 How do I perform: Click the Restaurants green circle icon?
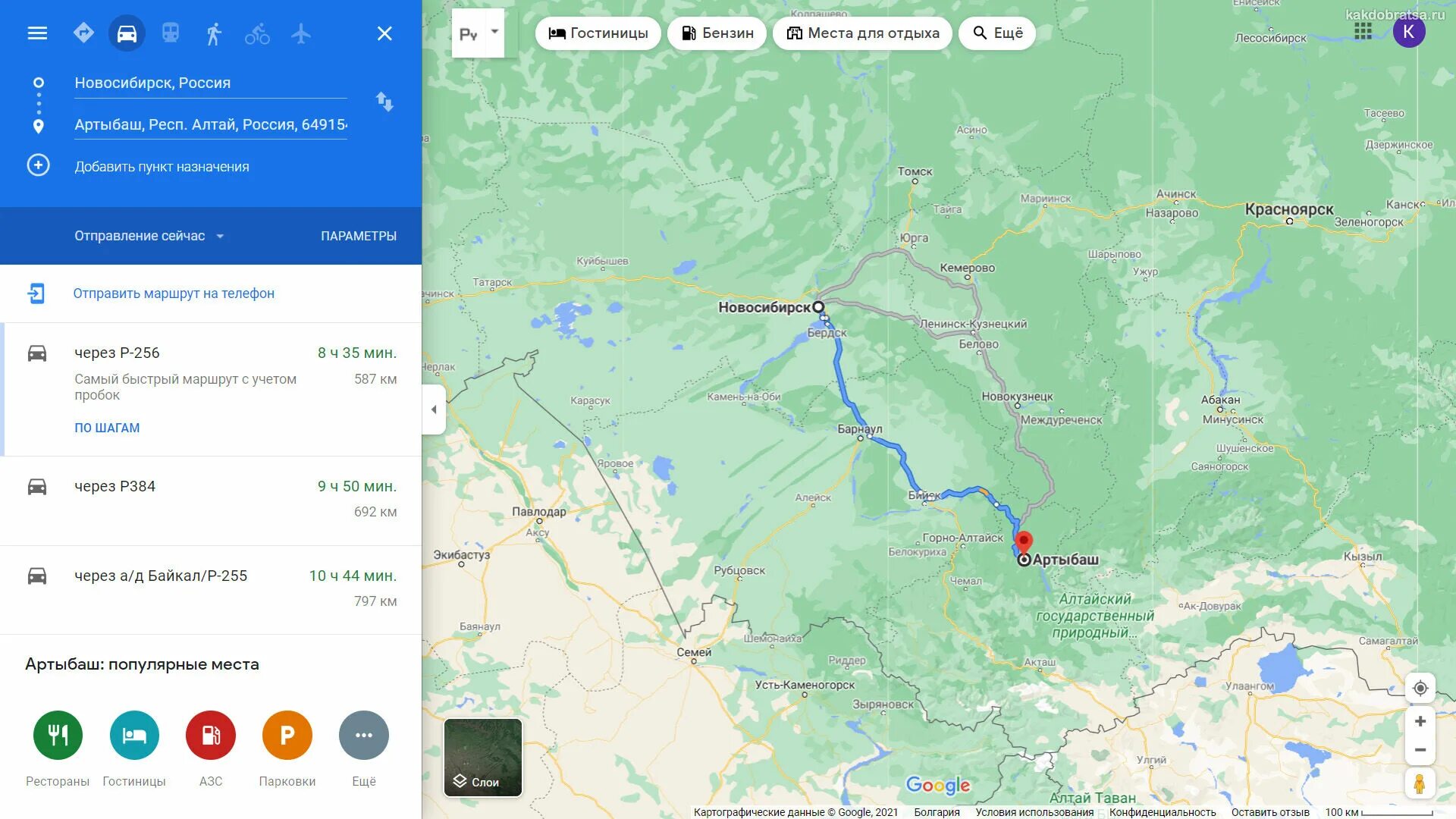[58, 735]
